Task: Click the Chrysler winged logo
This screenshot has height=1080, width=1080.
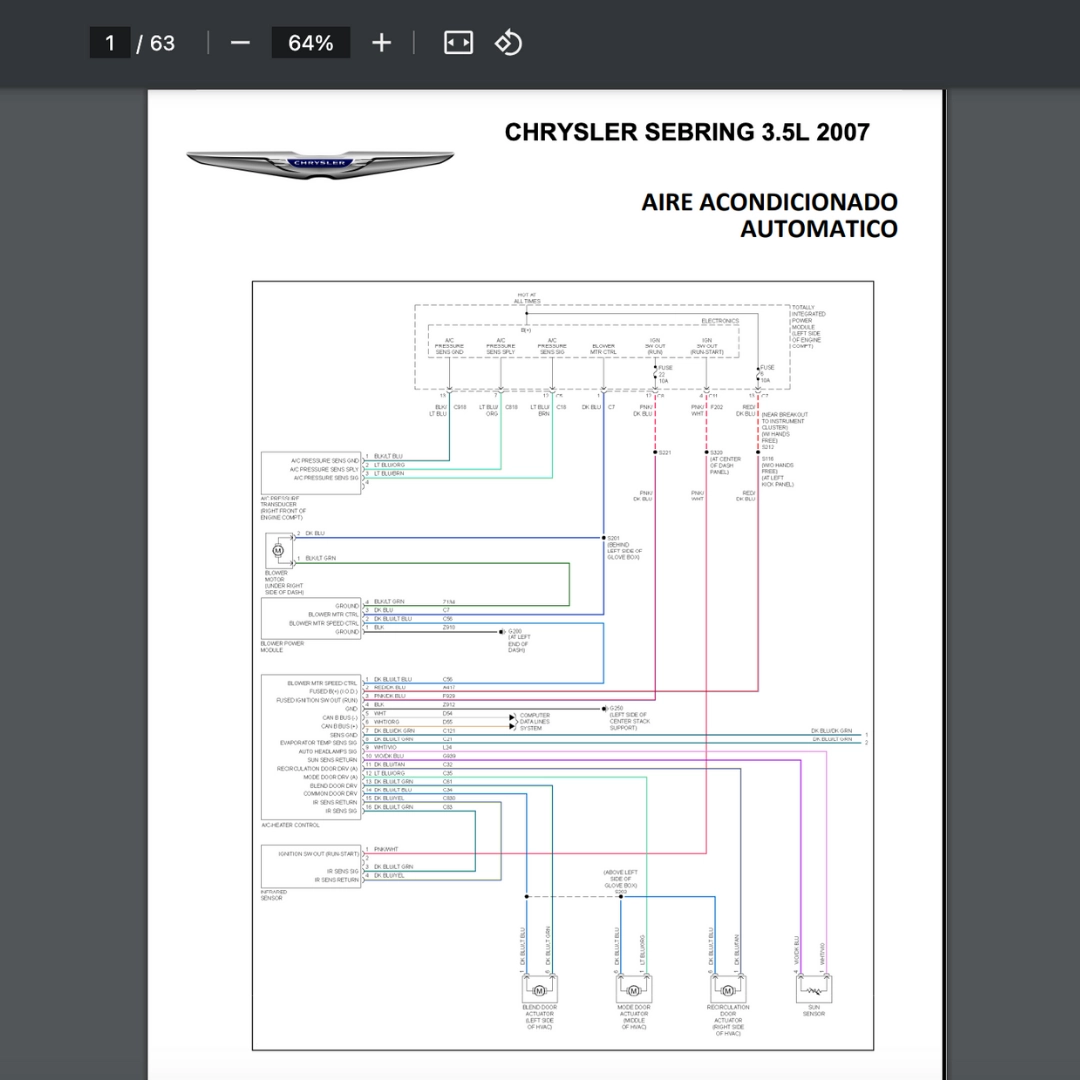Action: click(x=320, y=165)
